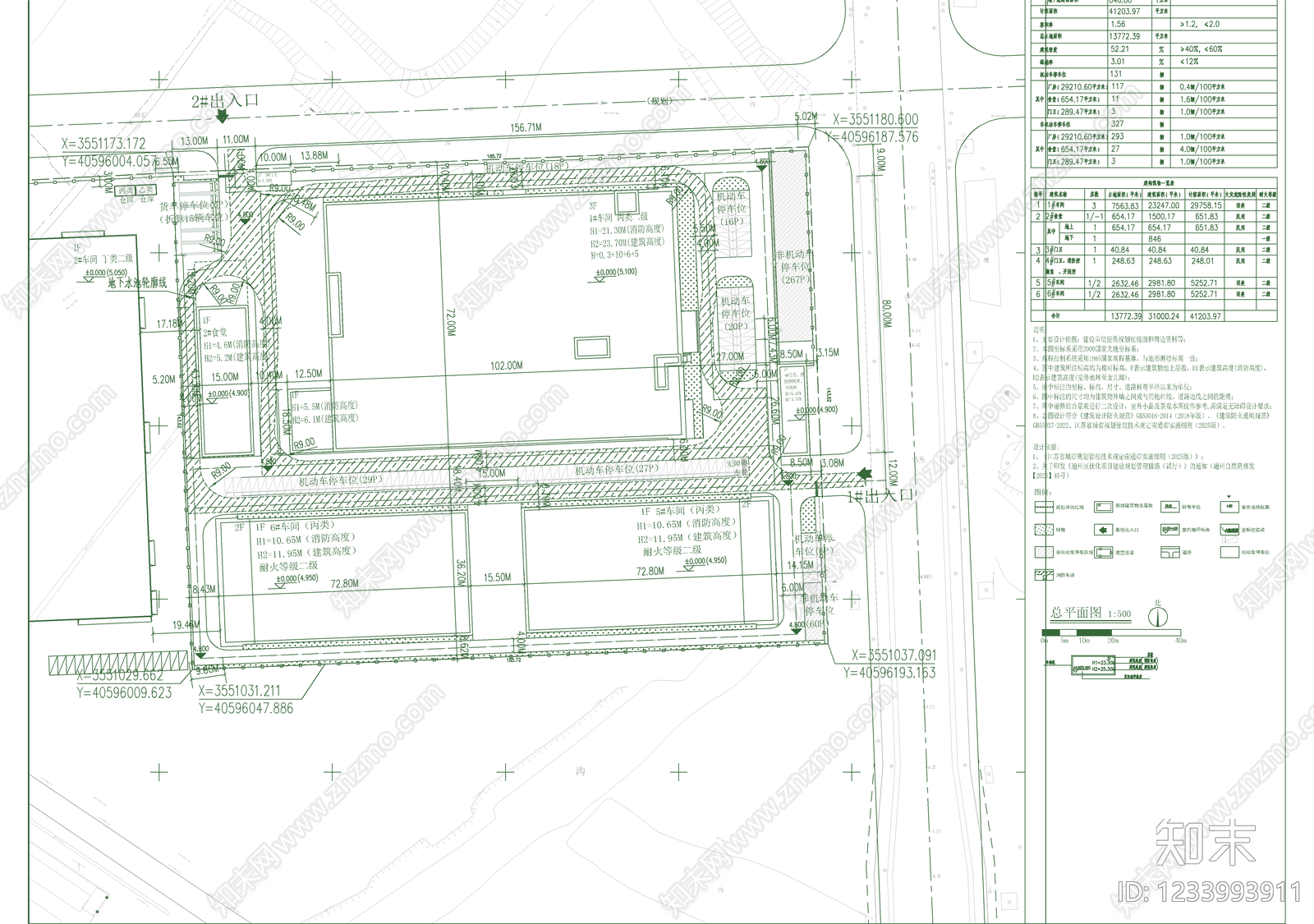The image size is (1314, 924).
Task: Select the 消防车道 legend symbol
Action: pyautogui.click(x=1043, y=575)
